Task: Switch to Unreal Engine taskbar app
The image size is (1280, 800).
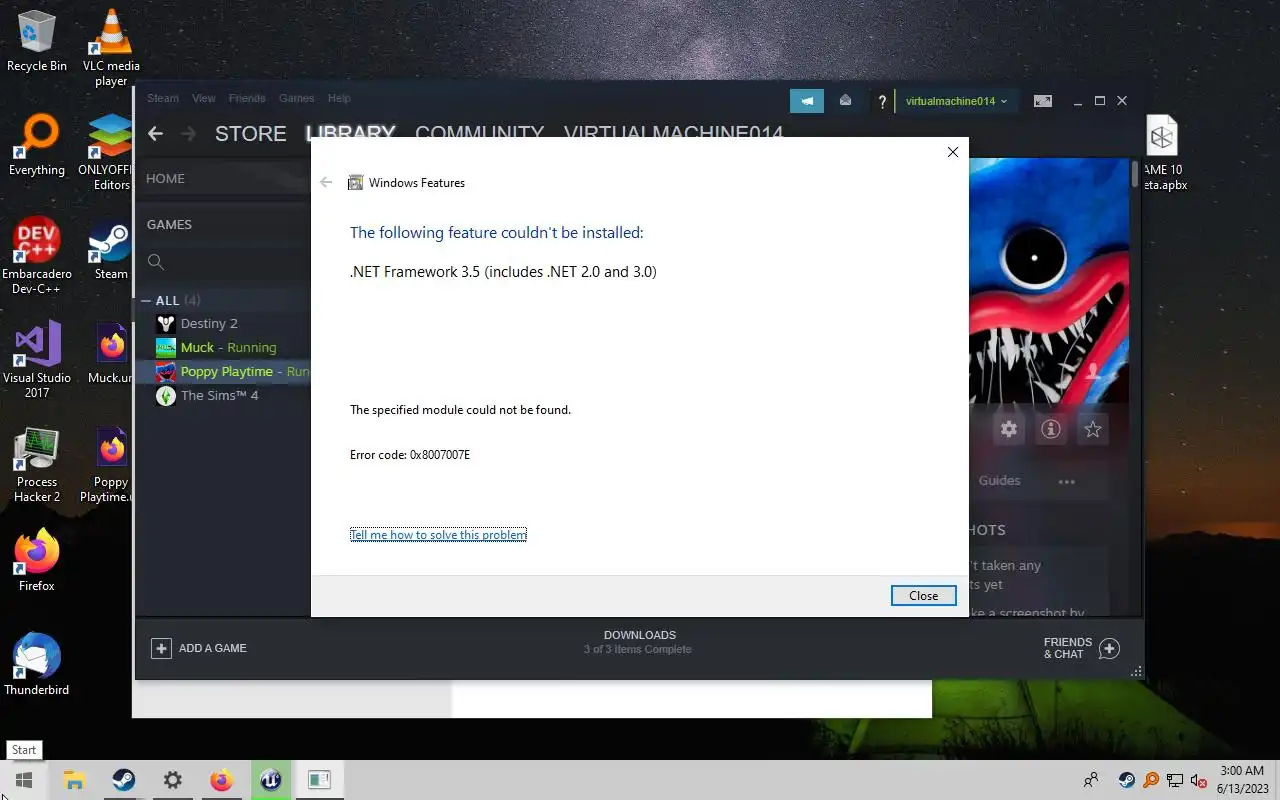Action: 271,781
